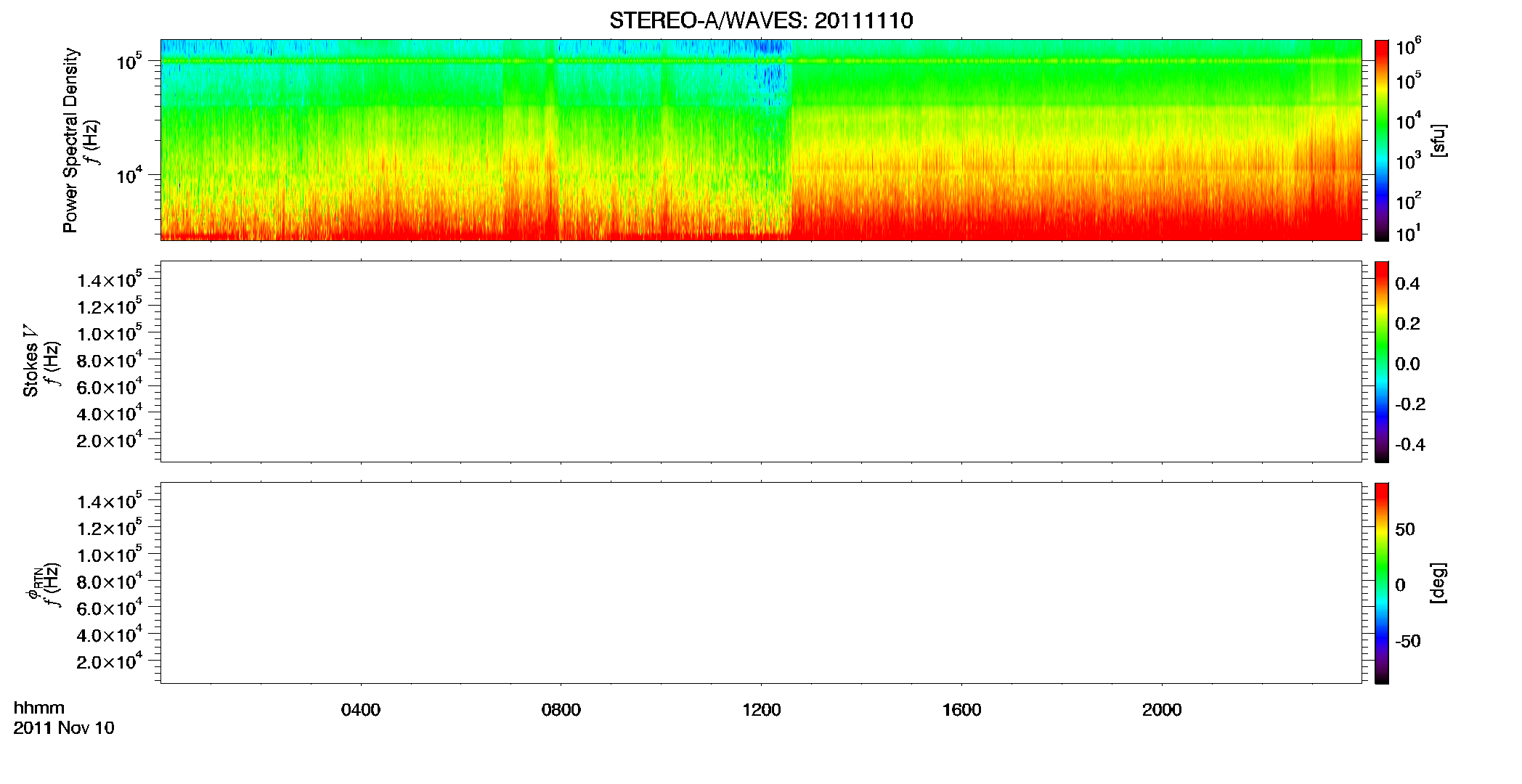The height and width of the screenshot is (784, 1522).
Task: Click the 2011 Nov 10 date label
Action: (64, 728)
